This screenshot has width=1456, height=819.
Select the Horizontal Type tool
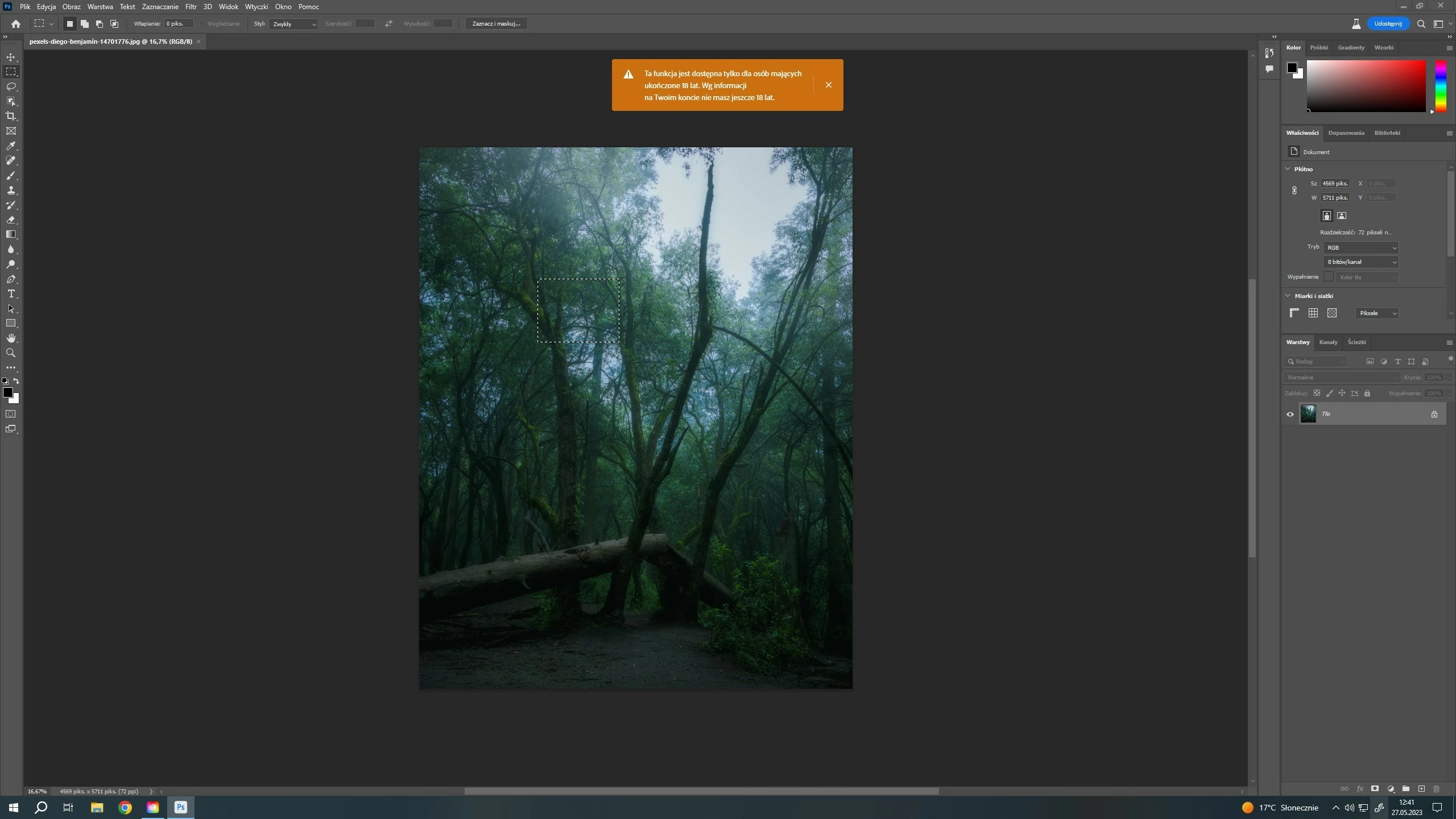pos(11,294)
